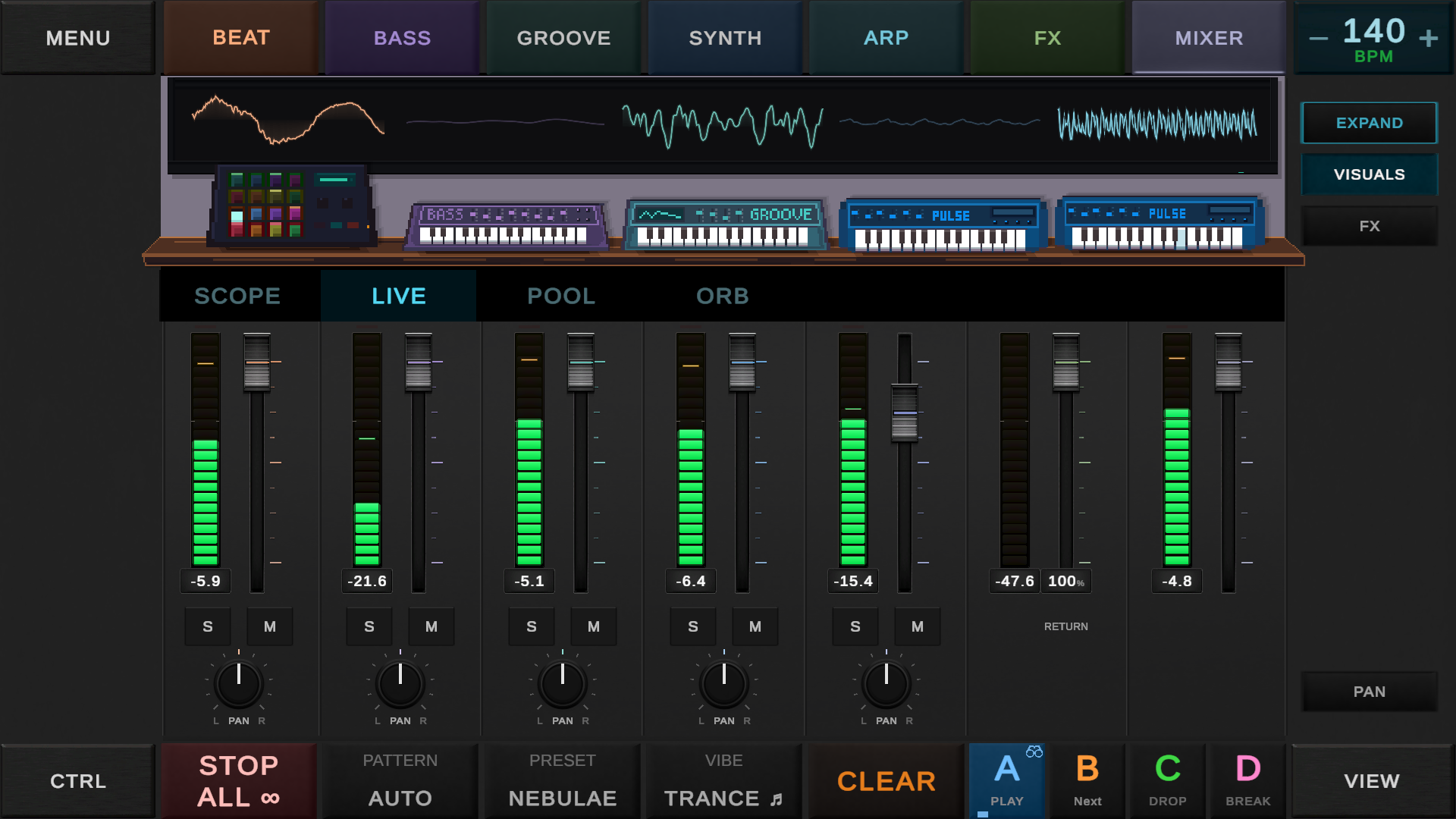The width and height of the screenshot is (1456, 819).
Task: Trigger scene D BREAK
Action: click(1248, 781)
